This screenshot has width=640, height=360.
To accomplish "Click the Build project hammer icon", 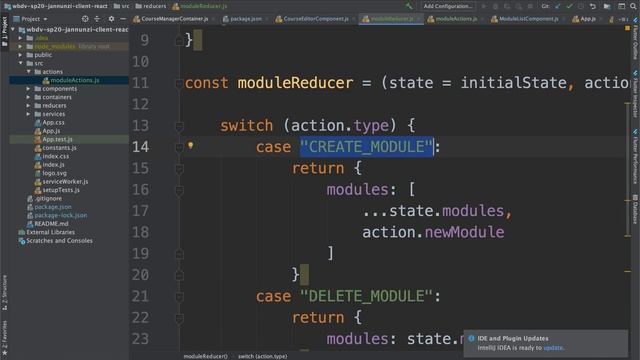I will click(x=409, y=6).
